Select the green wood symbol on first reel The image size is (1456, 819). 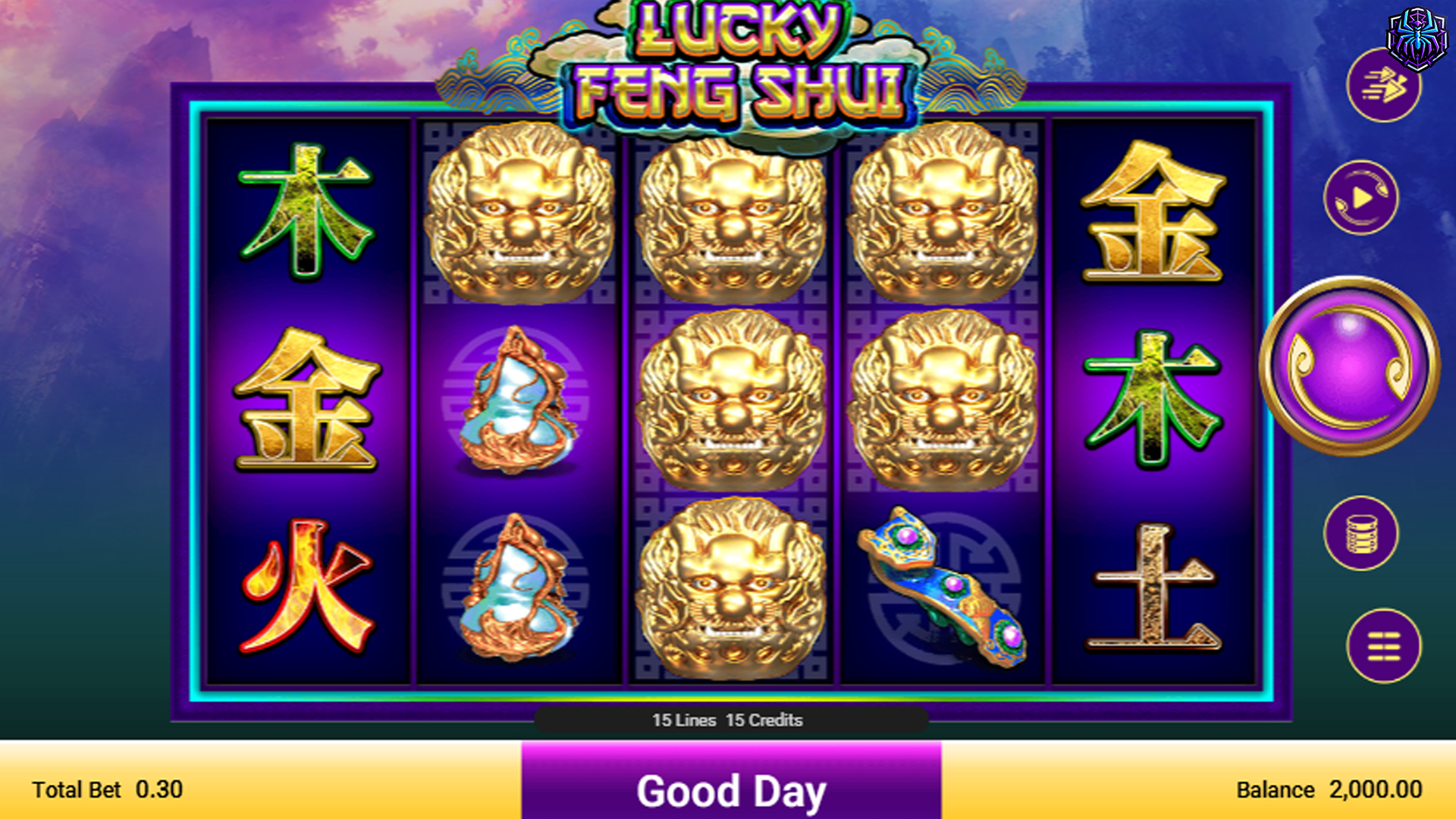[x=306, y=211]
